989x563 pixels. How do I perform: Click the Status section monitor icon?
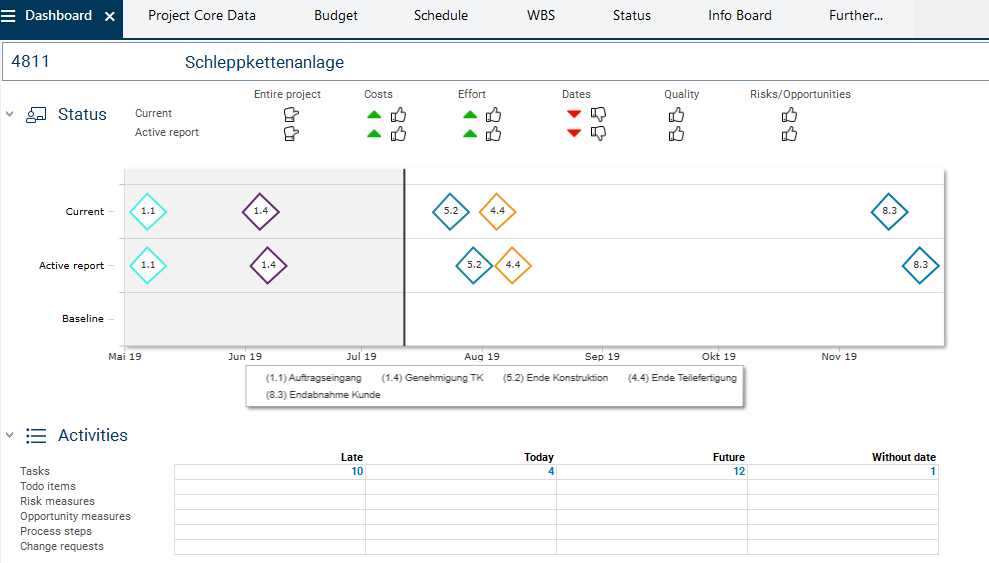[37, 115]
